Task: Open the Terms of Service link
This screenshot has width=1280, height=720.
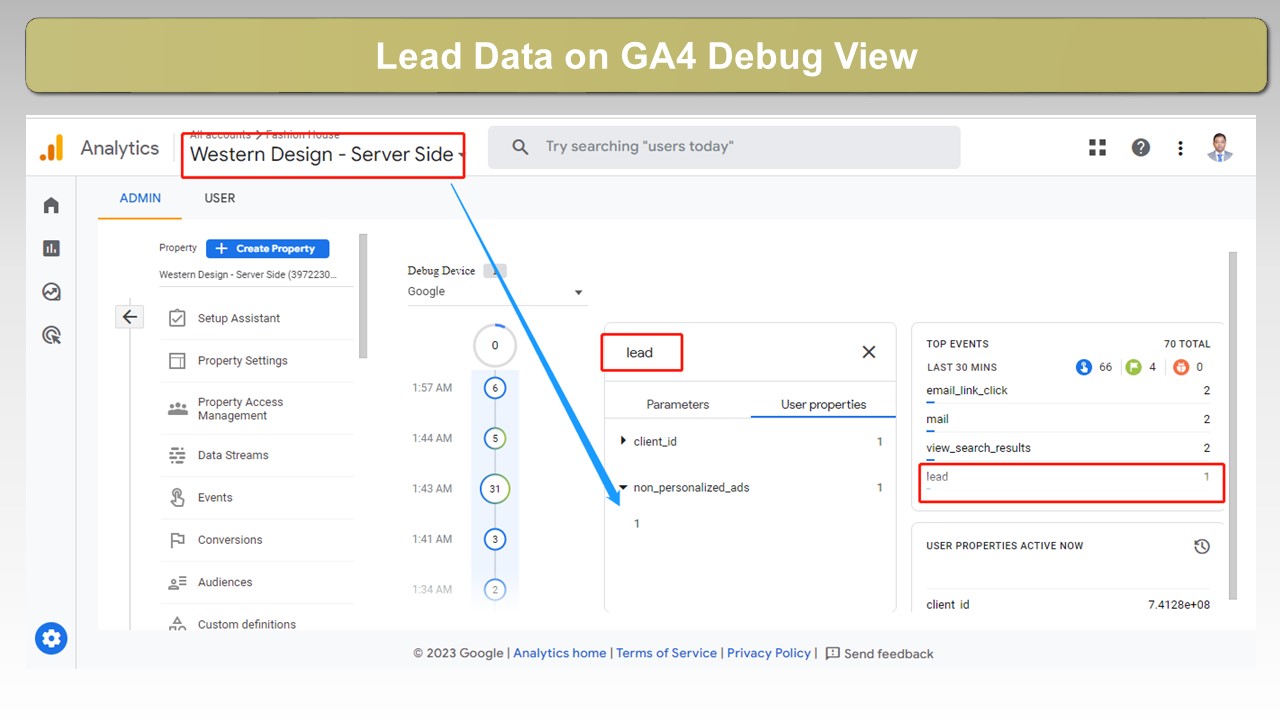Action: point(666,653)
